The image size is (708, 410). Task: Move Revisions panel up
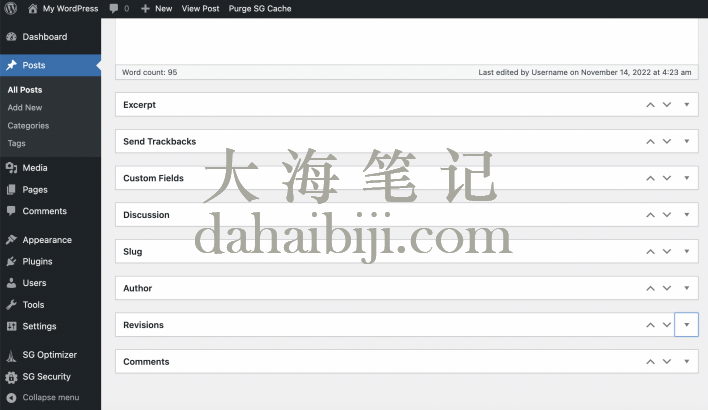pyautogui.click(x=650, y=325)
